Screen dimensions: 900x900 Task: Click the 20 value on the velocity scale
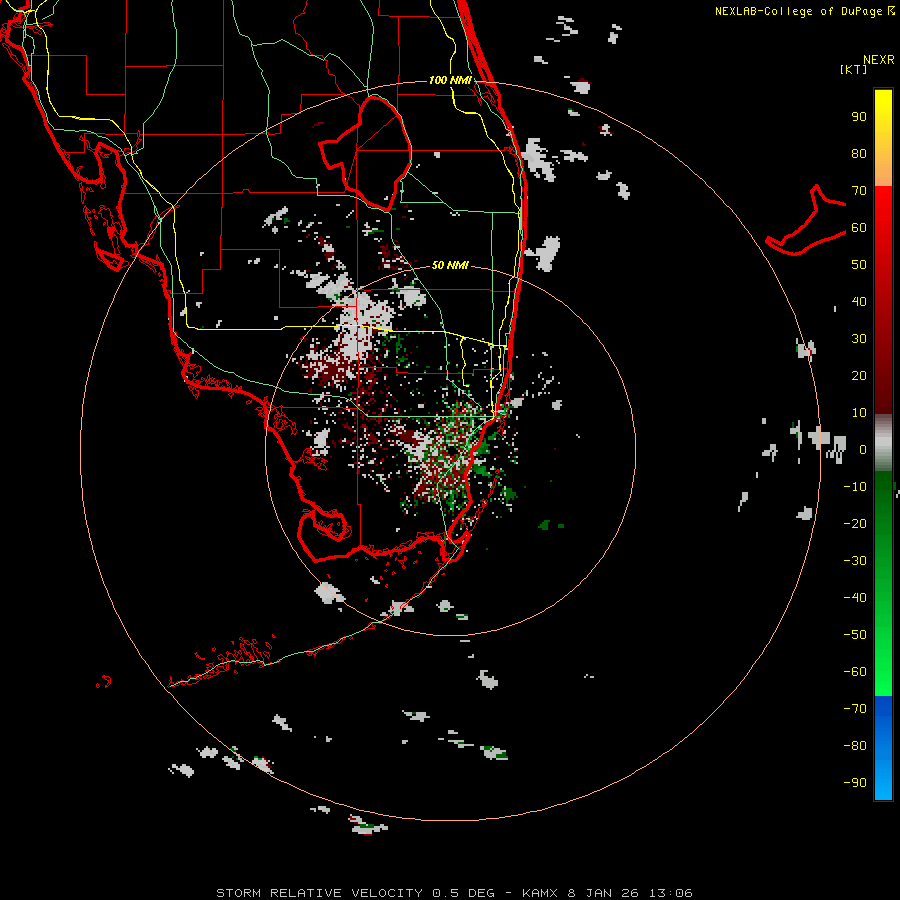pyautogui.click(x=859, y=375)
